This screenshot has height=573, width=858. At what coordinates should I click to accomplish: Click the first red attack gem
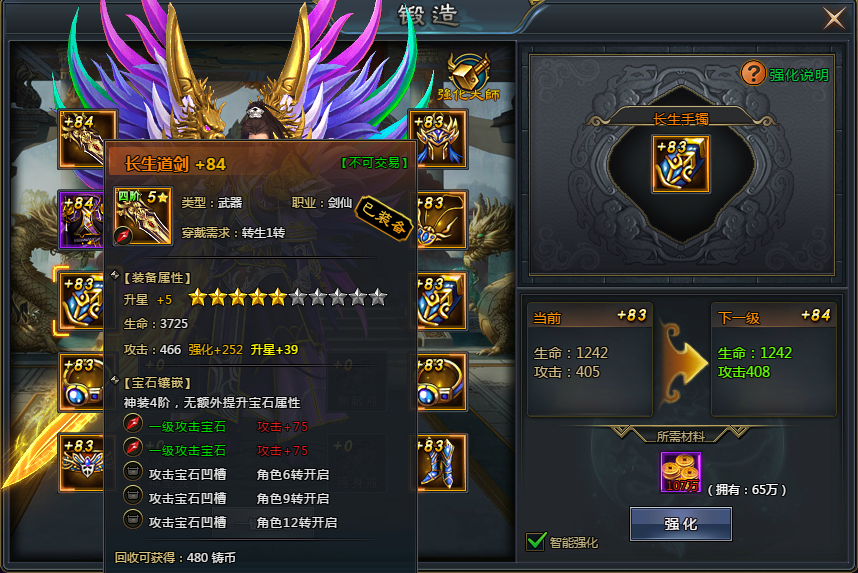132,424
